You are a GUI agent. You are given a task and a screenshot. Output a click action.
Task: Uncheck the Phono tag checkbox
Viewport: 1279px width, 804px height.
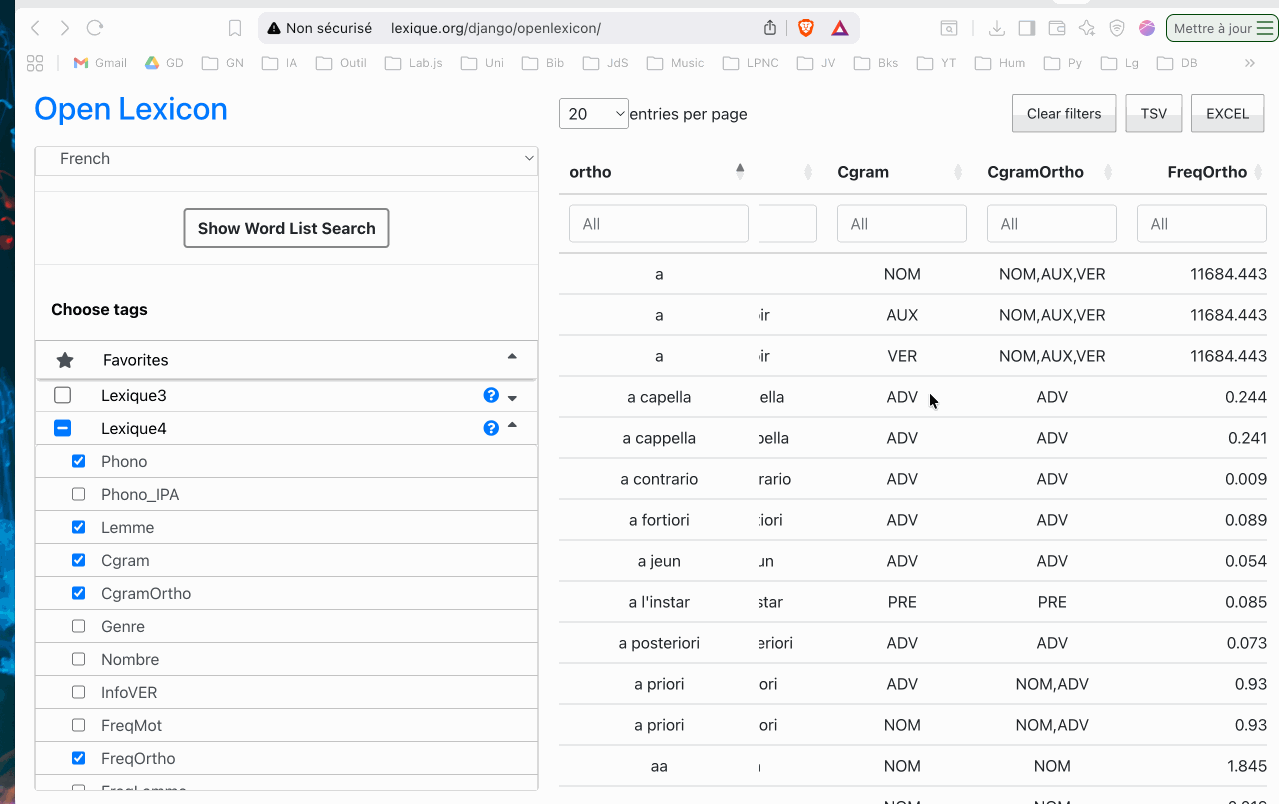pos(79,461)
